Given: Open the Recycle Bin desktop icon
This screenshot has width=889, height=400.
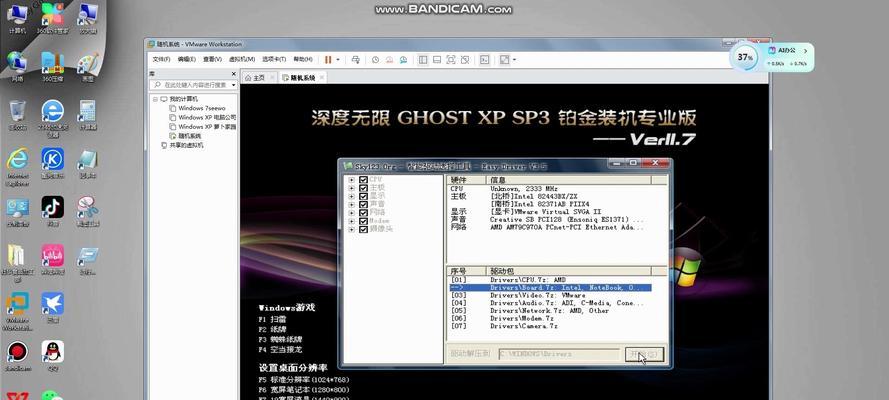Looking at the screenshot, I should (18, 116).
